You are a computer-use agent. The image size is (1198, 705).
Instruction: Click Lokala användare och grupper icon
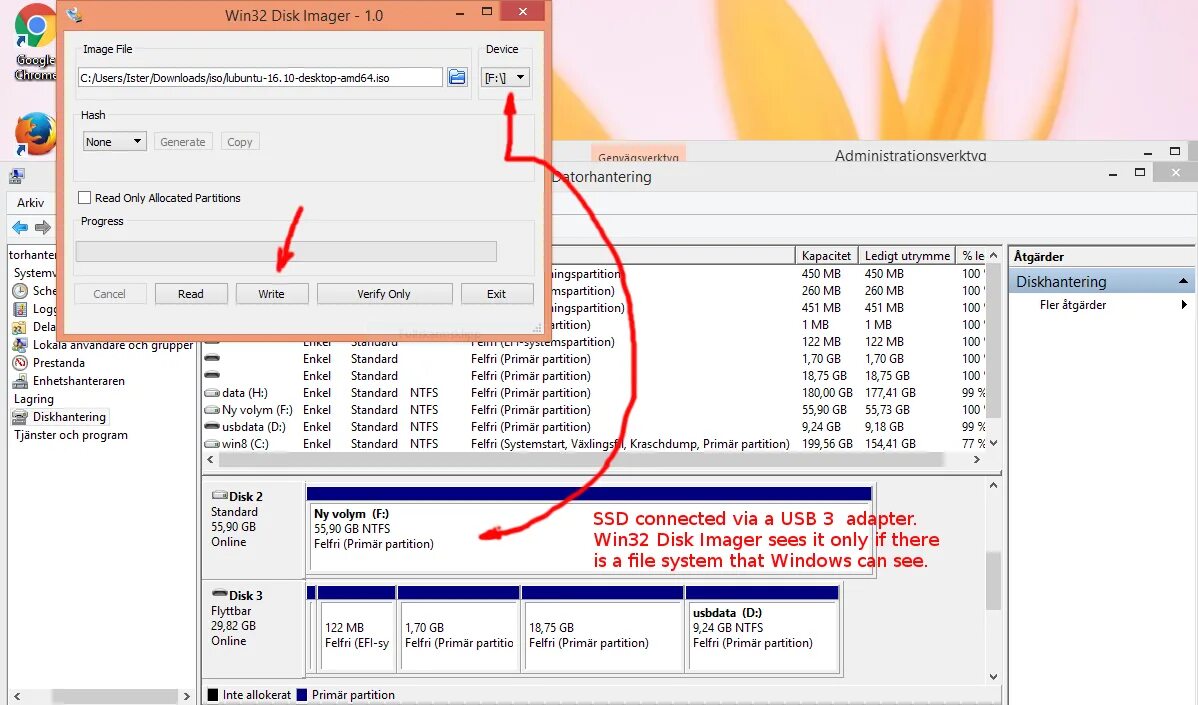[x=20, y=344]
